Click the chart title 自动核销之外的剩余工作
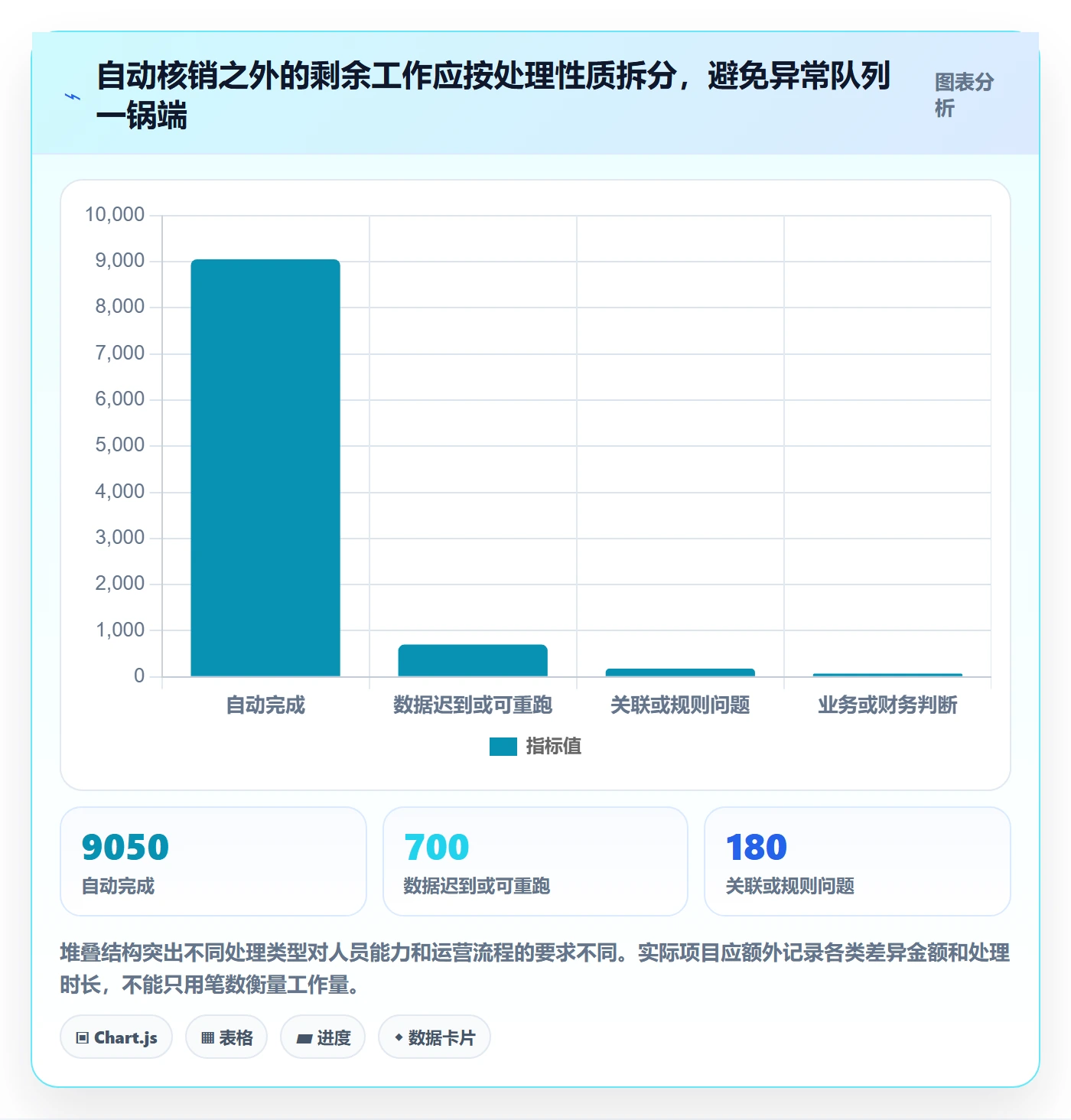 (x=493, y=96)
